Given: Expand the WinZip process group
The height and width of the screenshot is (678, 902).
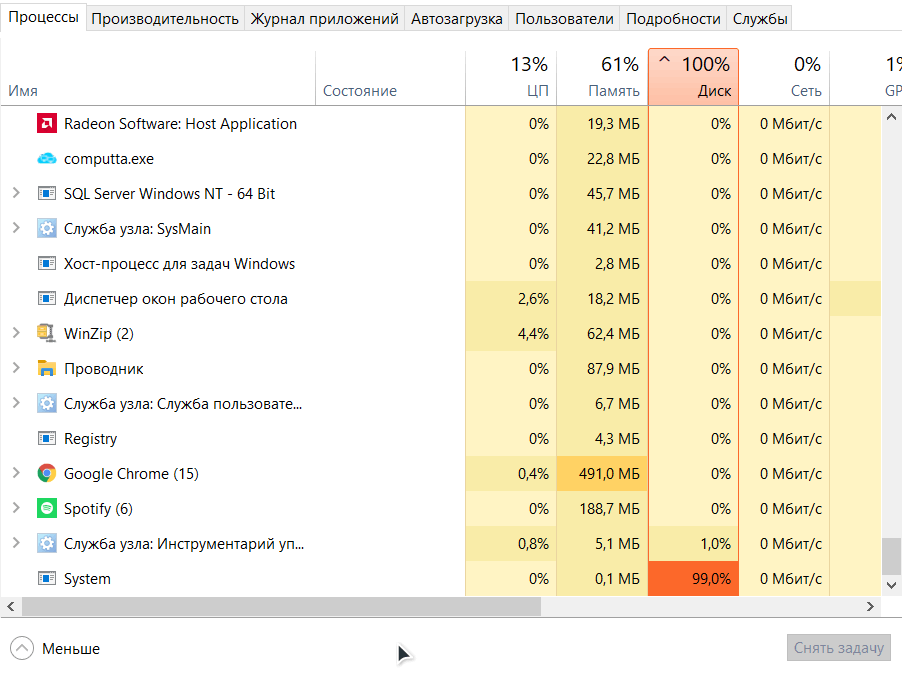Looking at the screenshot, I should point(16,334).
